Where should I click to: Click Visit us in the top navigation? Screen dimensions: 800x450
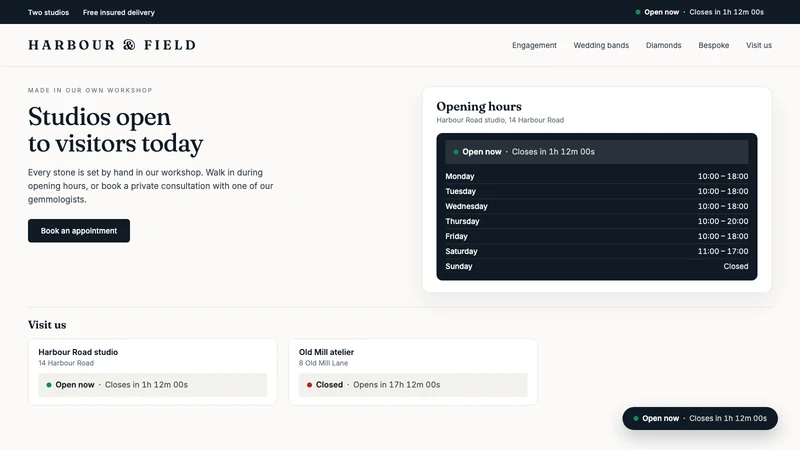coord(759,45)
